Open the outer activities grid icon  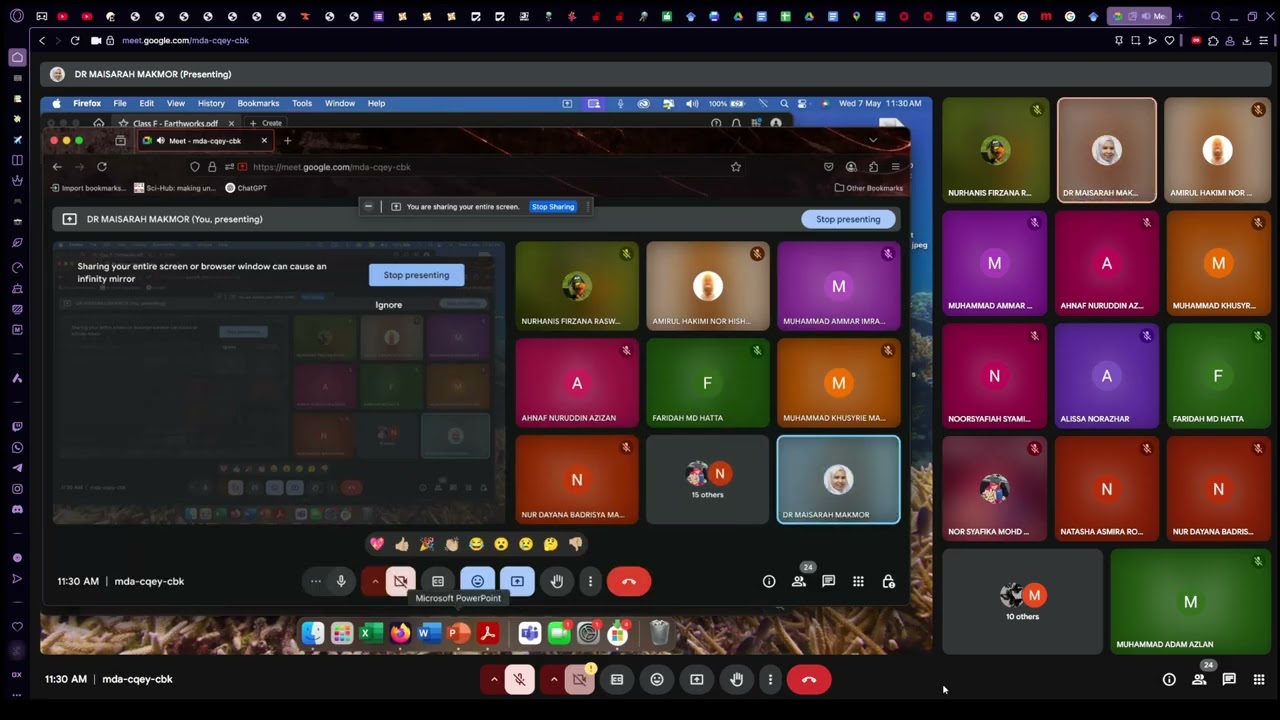click(1259, 680)
